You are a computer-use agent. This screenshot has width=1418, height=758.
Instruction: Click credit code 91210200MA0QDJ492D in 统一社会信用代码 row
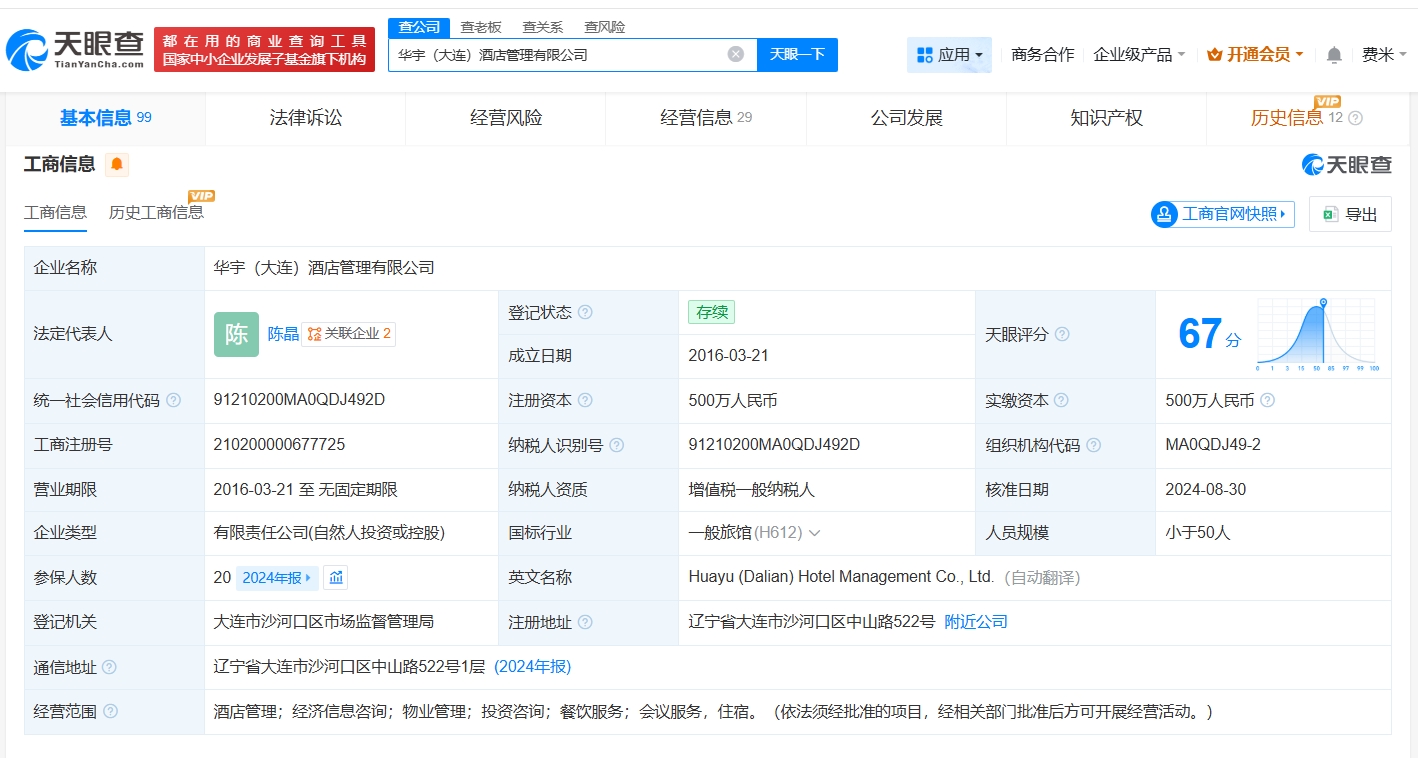click(299, 400)
